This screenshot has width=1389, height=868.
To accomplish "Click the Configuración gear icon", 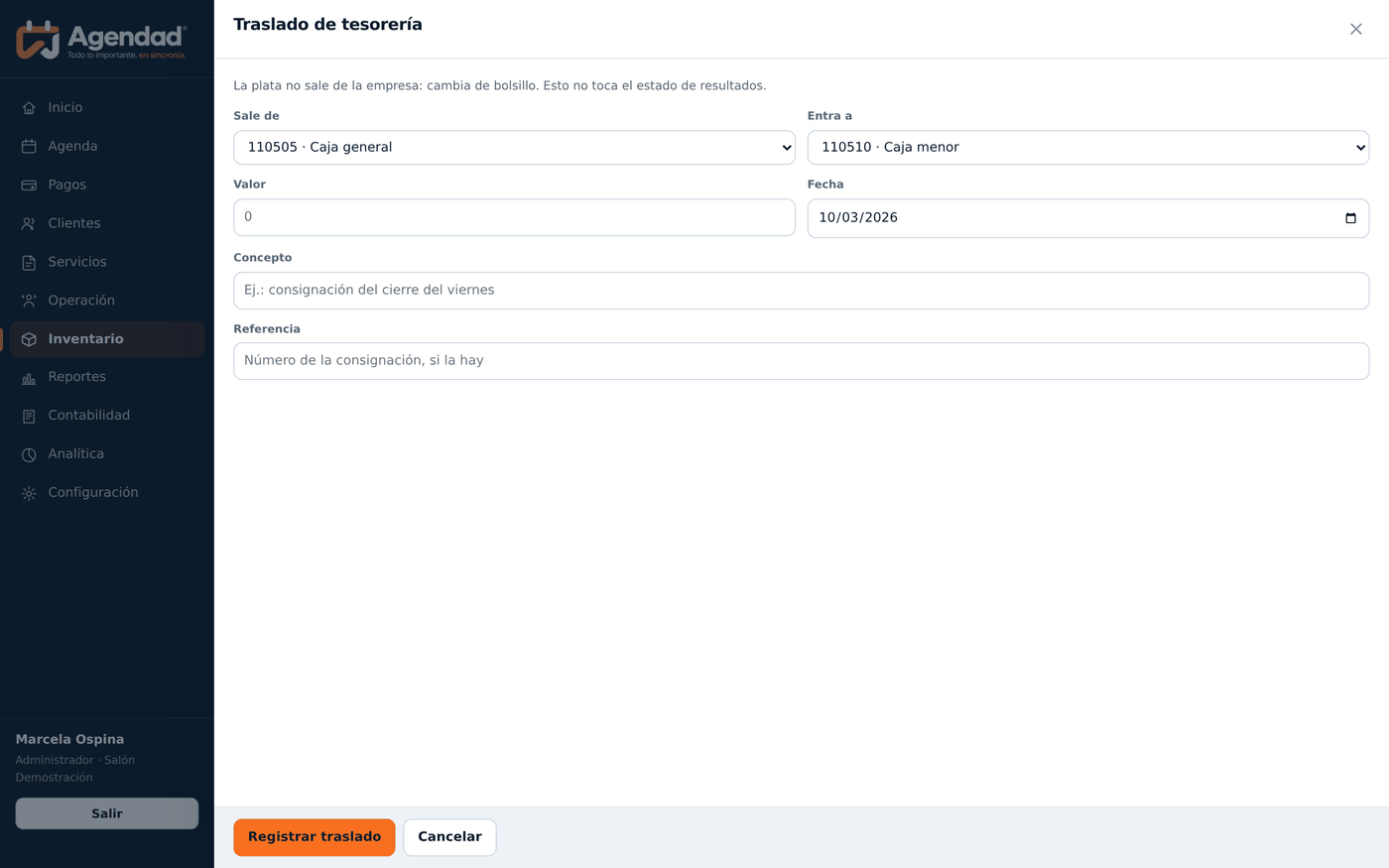I will [29, 493].
